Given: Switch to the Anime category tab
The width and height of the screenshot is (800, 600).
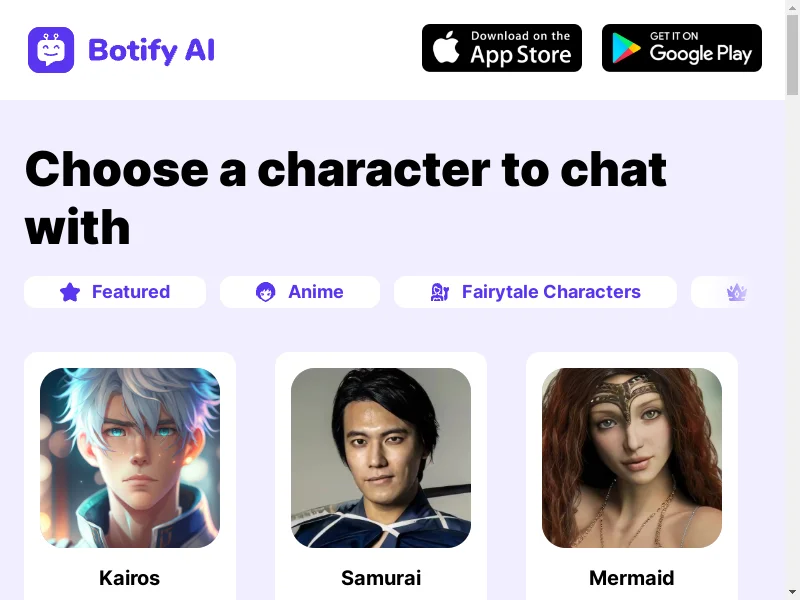Looking at the screenshot, I should [x=300, y=292].
